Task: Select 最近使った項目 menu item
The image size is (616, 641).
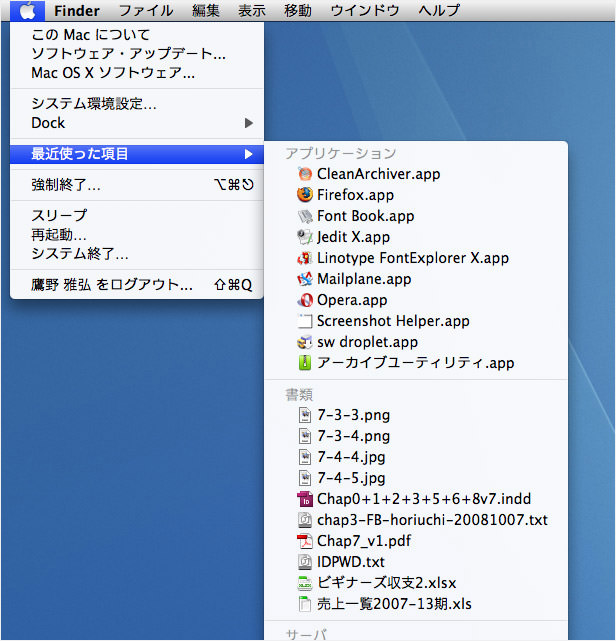Action: (x=137, y=154)
